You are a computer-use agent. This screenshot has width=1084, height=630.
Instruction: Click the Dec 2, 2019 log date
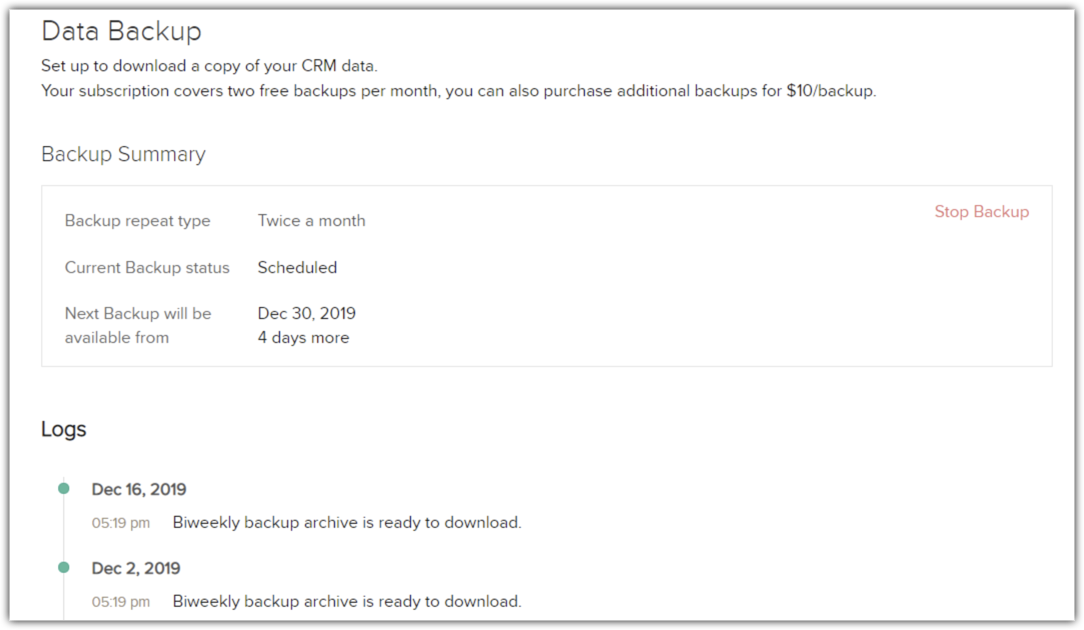click(x=136, y=568)
